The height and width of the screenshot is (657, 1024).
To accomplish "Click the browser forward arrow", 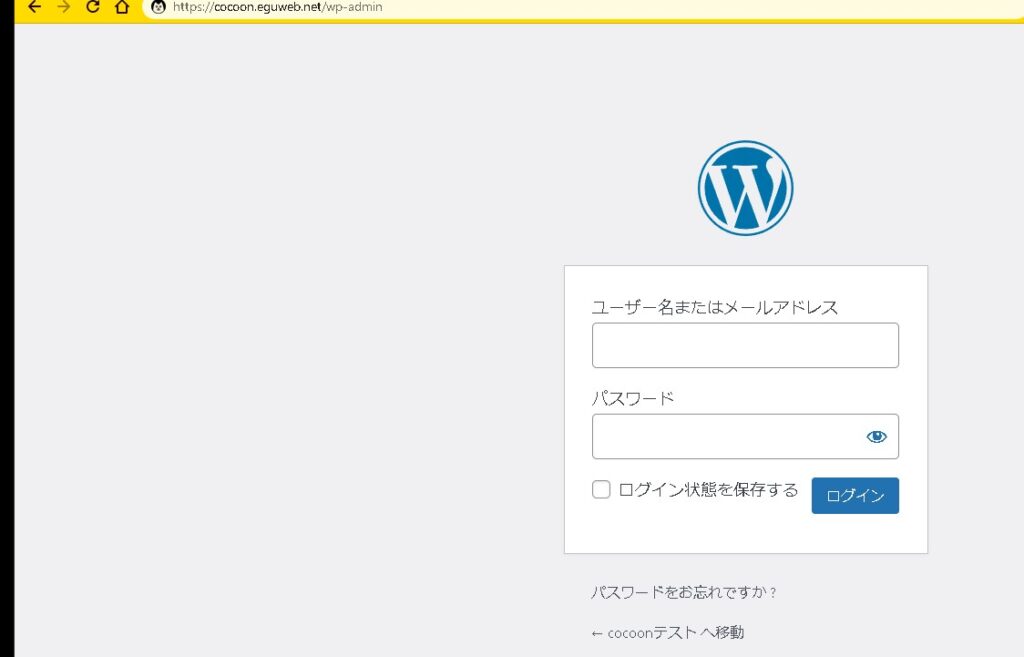I will [x=63, y=7].
